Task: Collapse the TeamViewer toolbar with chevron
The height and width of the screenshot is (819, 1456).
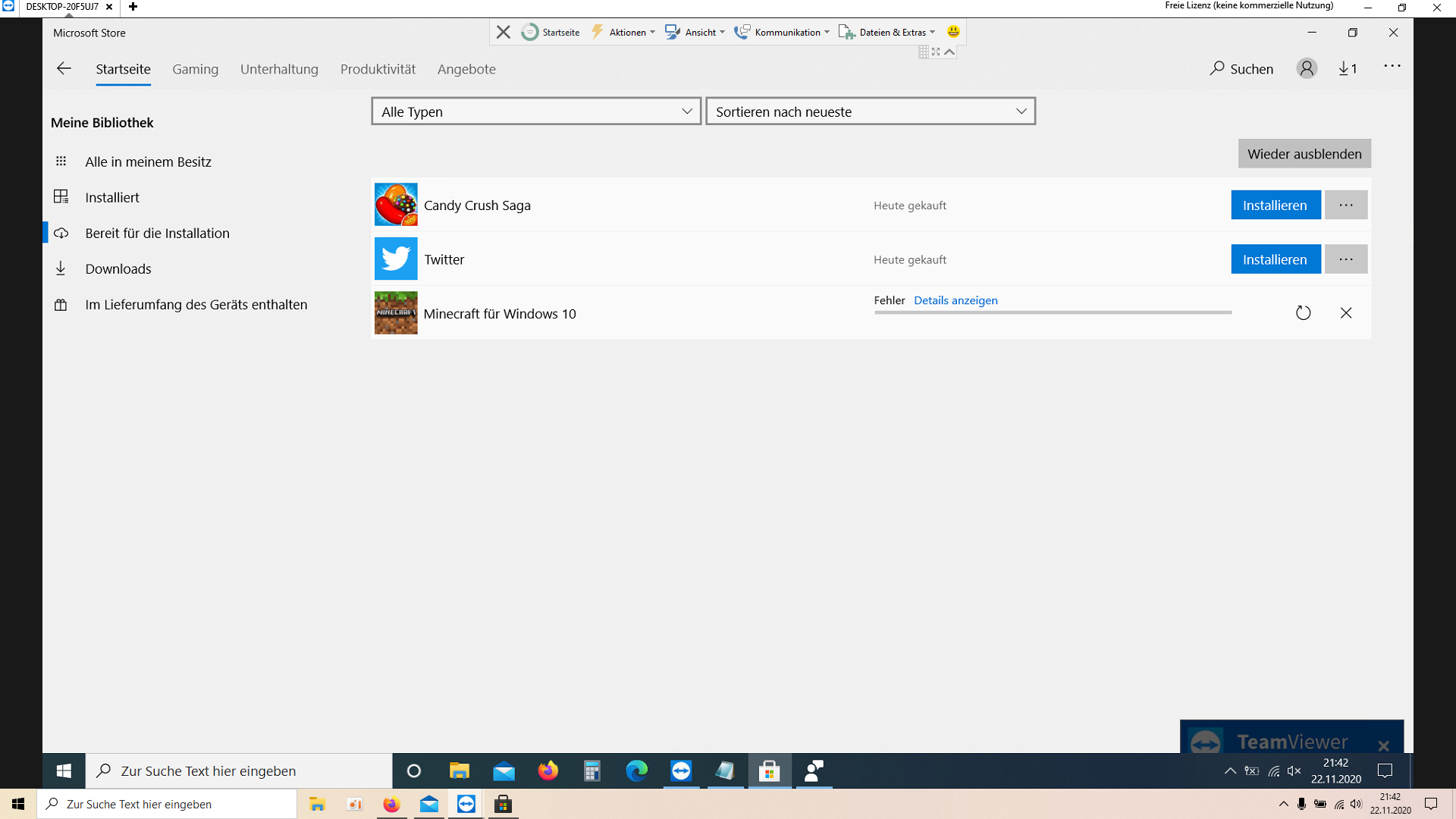Action: click(x=949, y=52)
